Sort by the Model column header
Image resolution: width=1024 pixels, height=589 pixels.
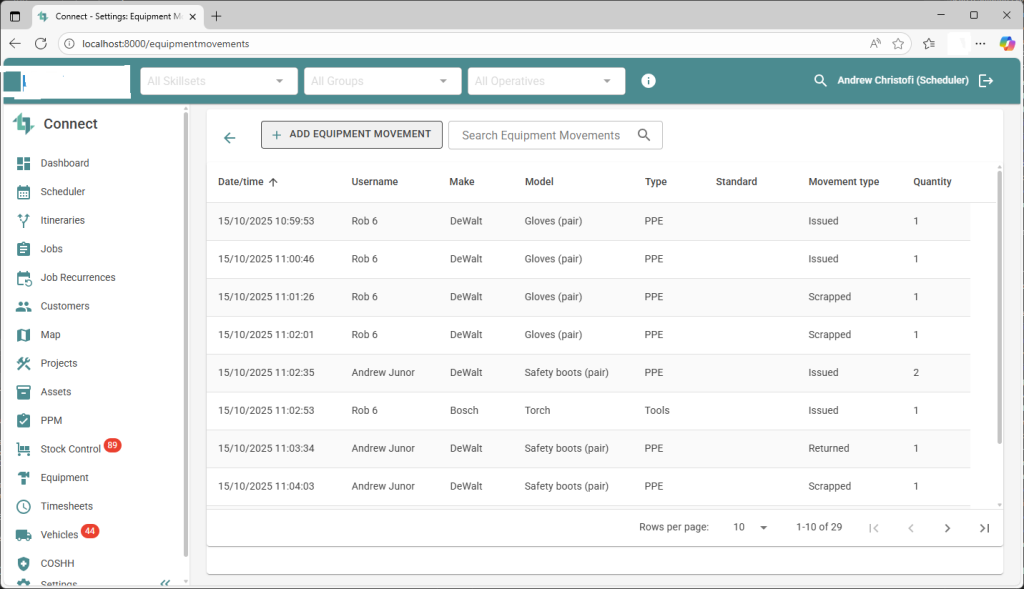(539, 182)
